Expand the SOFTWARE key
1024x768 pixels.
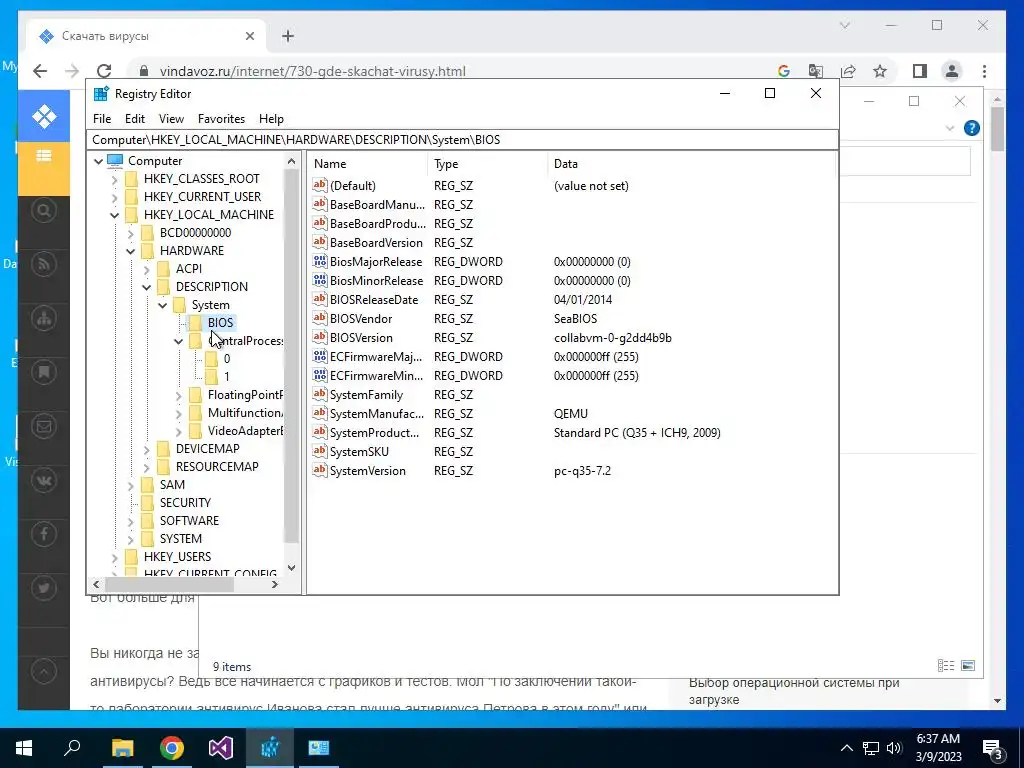130,520
